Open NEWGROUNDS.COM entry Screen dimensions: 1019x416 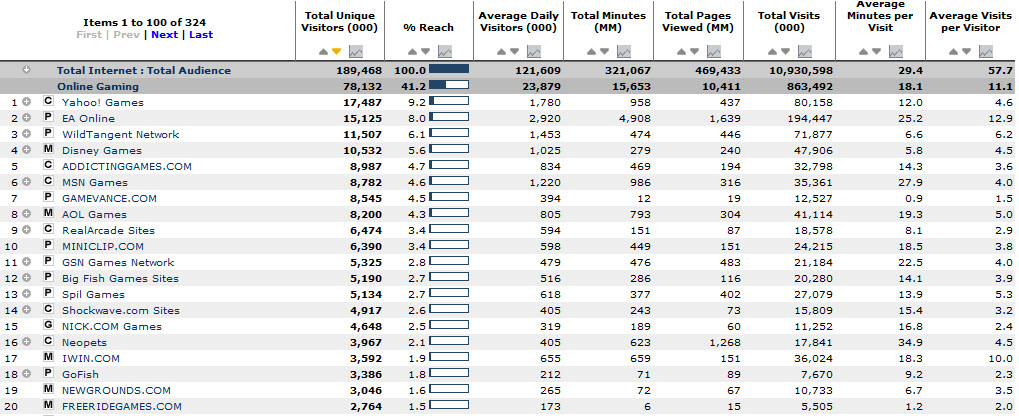116,390
